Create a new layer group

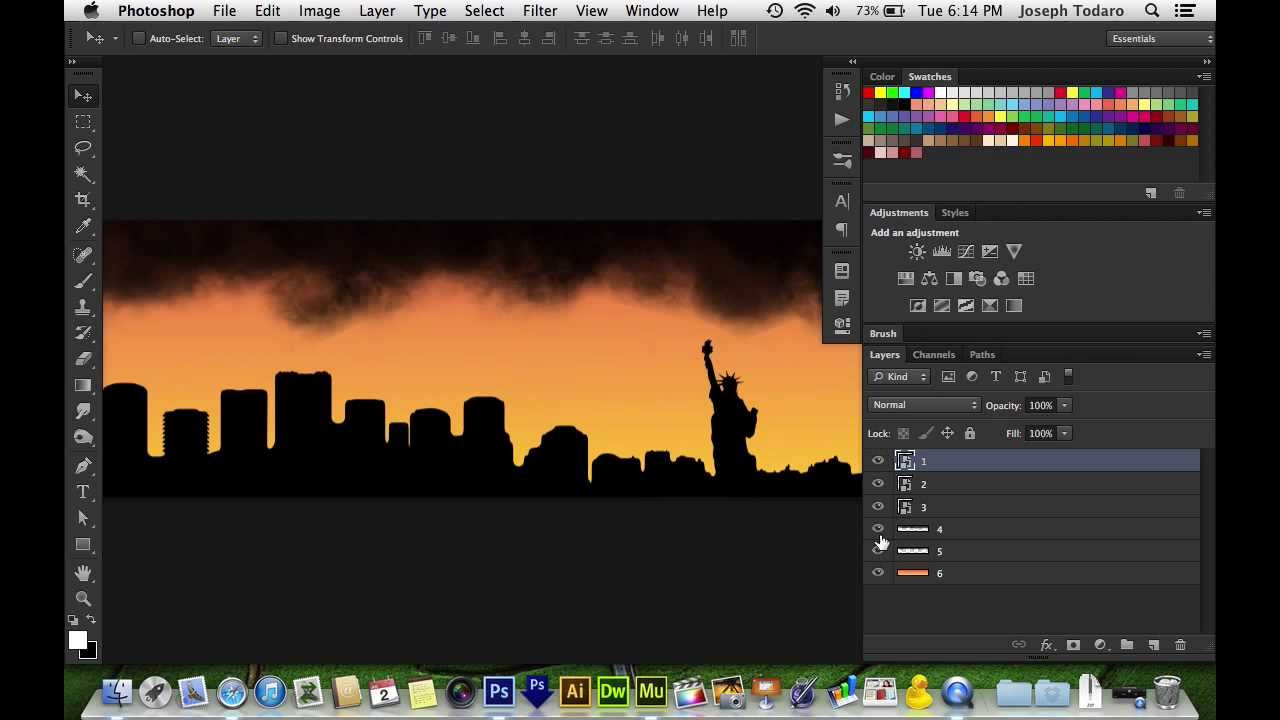pos(1126,645)
